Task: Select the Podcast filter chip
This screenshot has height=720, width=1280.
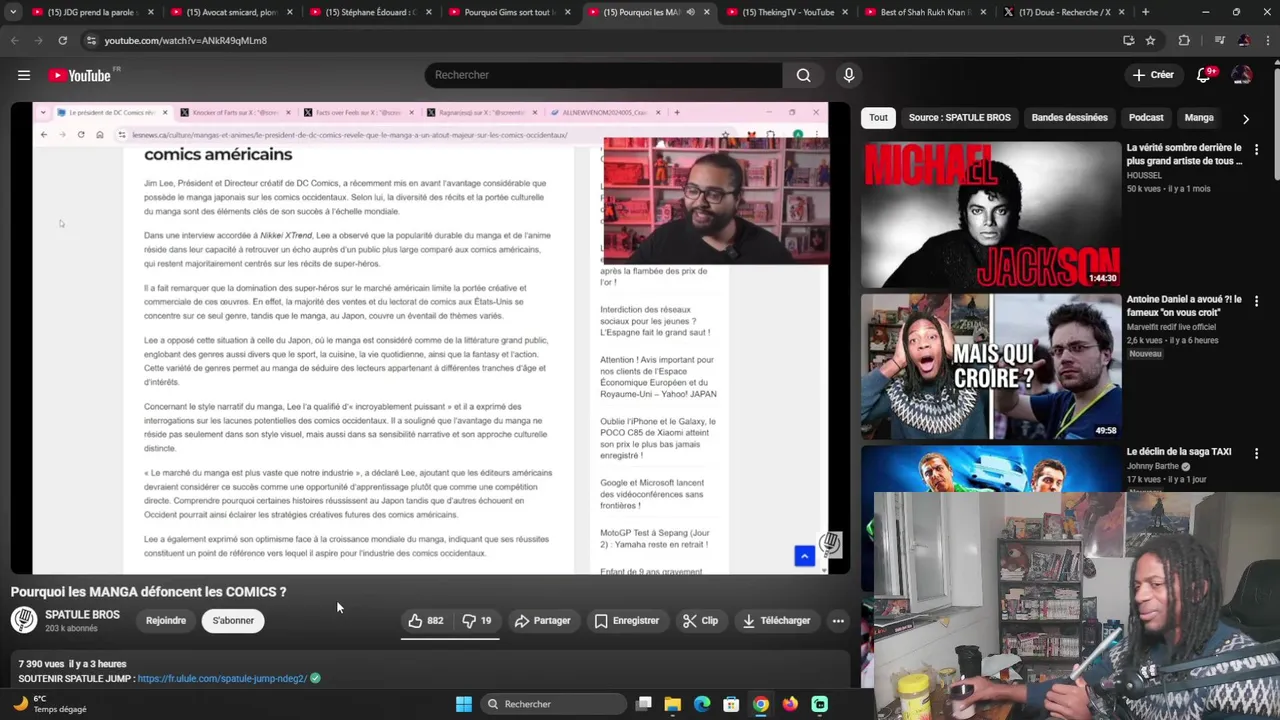Action: 1146,118
